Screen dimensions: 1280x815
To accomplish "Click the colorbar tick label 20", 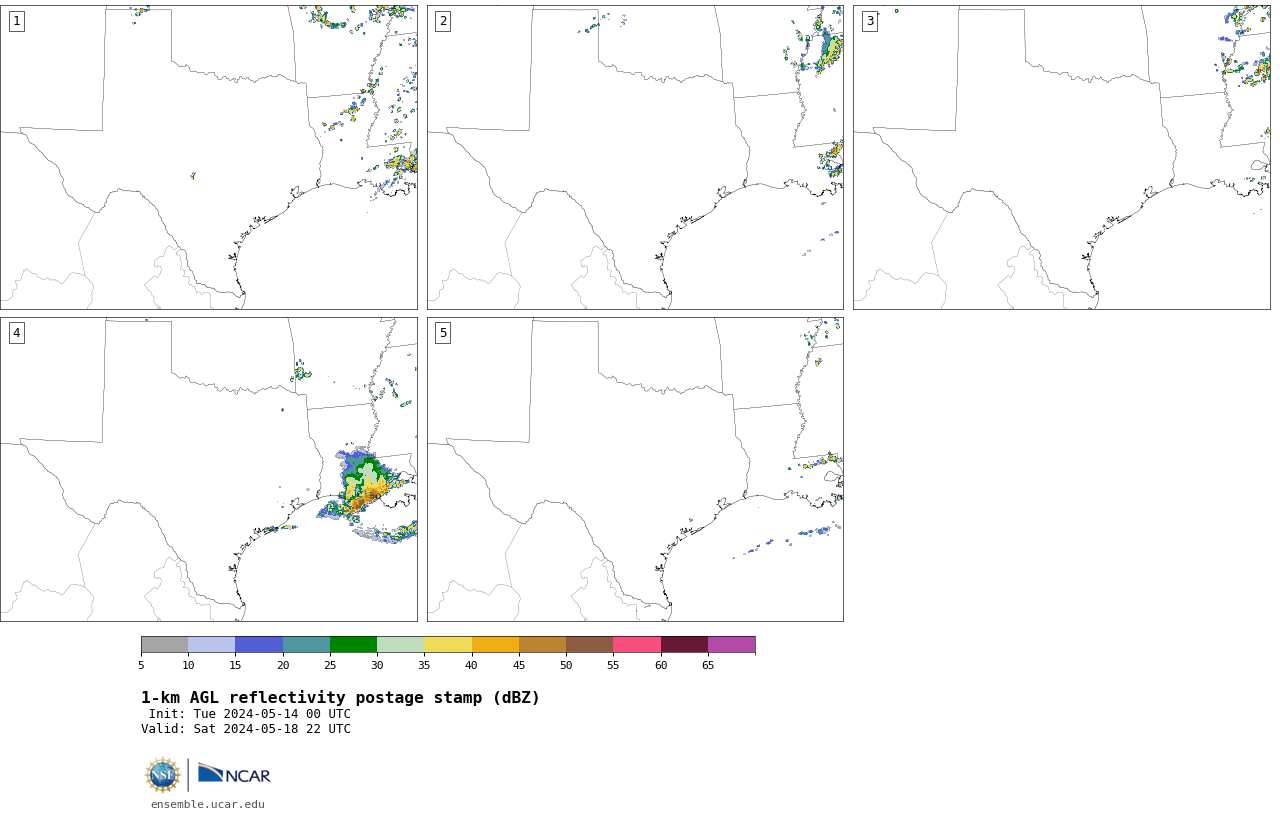I will [x=283, y=665].
